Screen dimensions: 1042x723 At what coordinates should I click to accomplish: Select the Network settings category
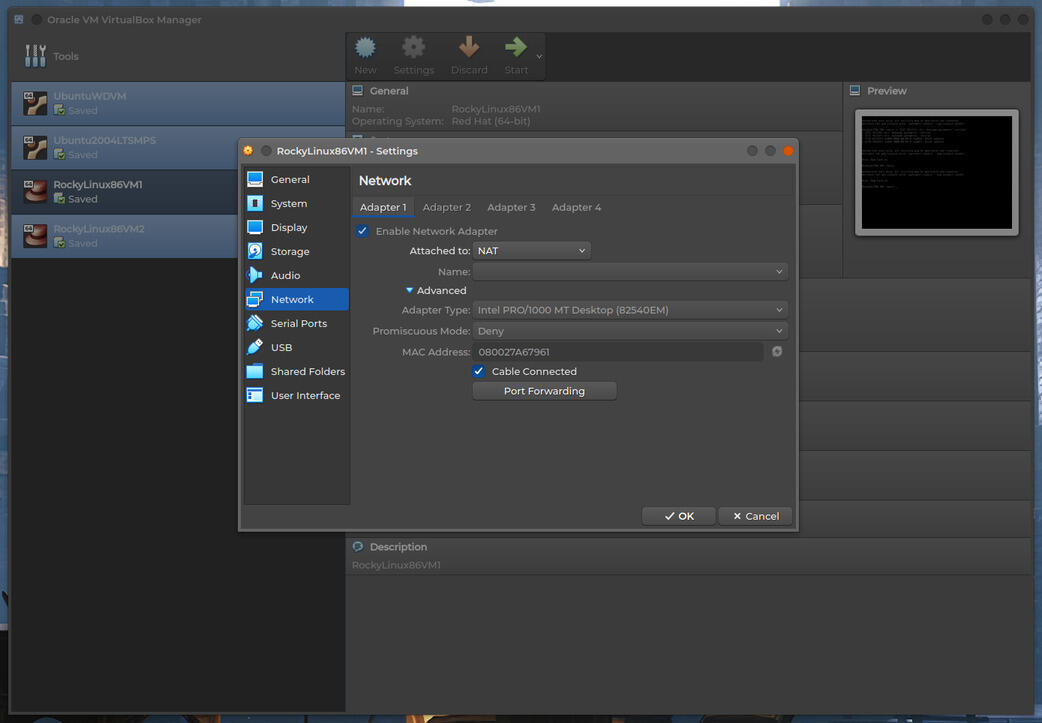point(296,299)
